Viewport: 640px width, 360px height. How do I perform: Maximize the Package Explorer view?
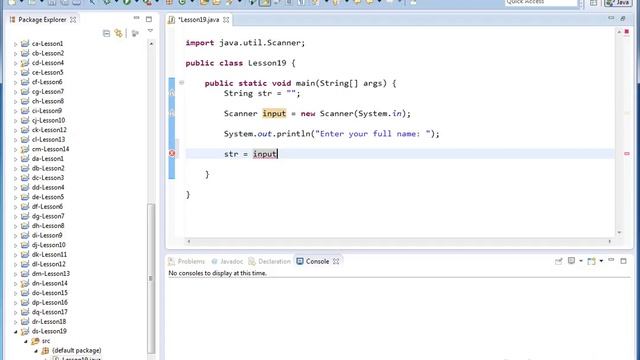click(x=149, y=19)
